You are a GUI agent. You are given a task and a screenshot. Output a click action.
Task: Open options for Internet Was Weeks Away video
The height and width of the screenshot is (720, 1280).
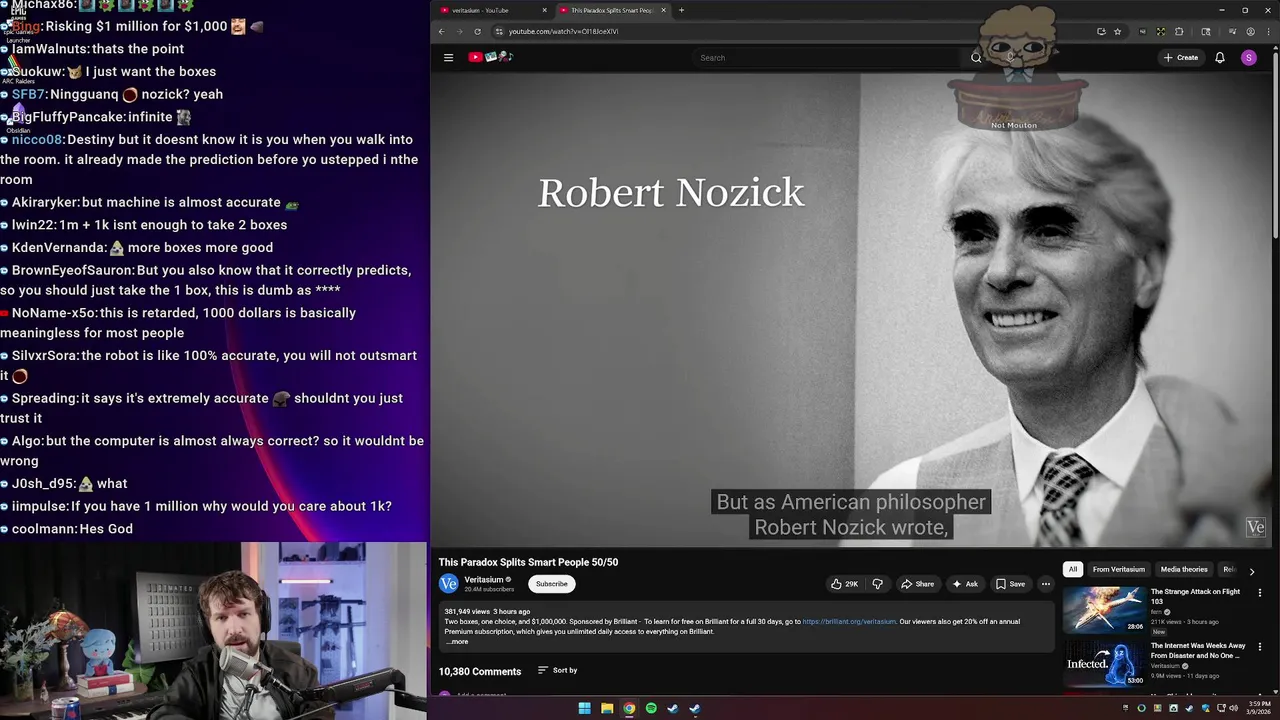[x=1260, y=647]
